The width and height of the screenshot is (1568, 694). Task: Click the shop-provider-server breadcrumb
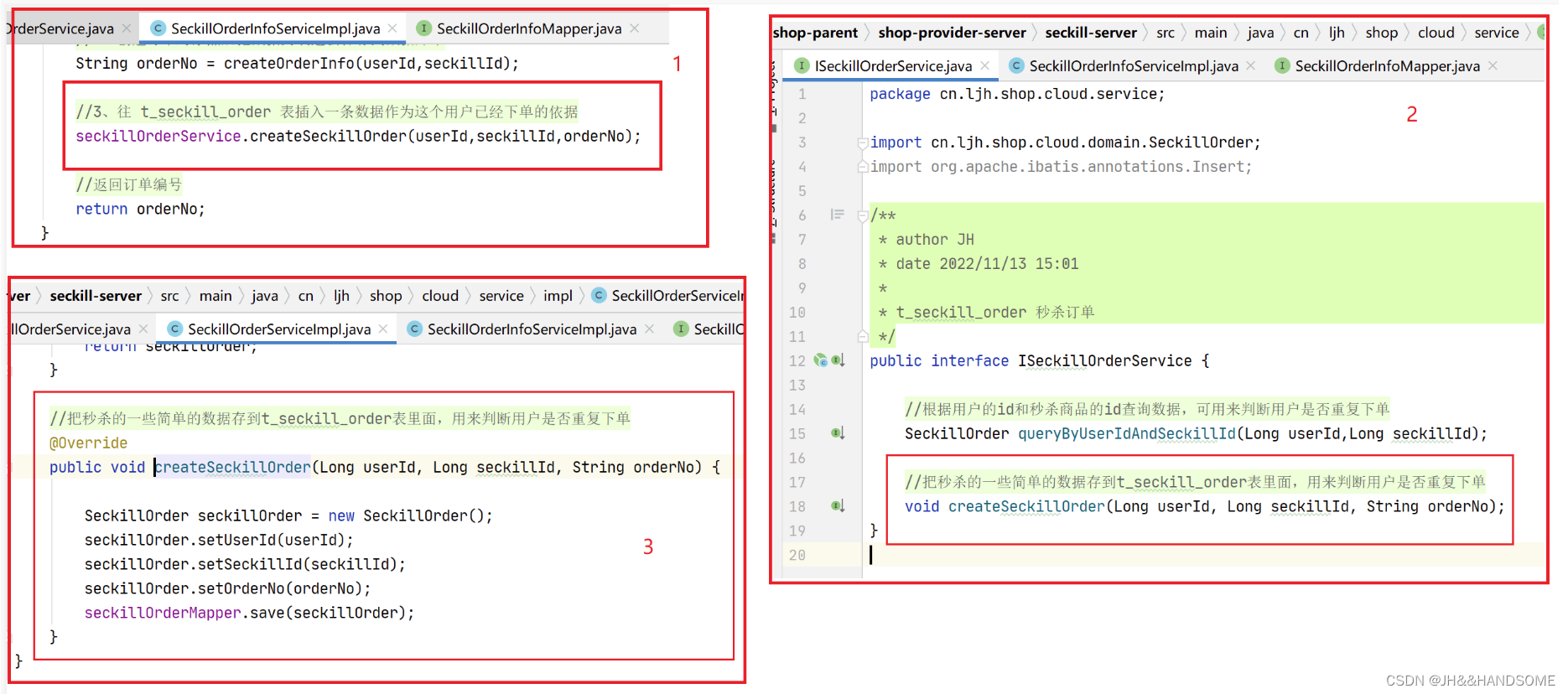pos(952,33)
